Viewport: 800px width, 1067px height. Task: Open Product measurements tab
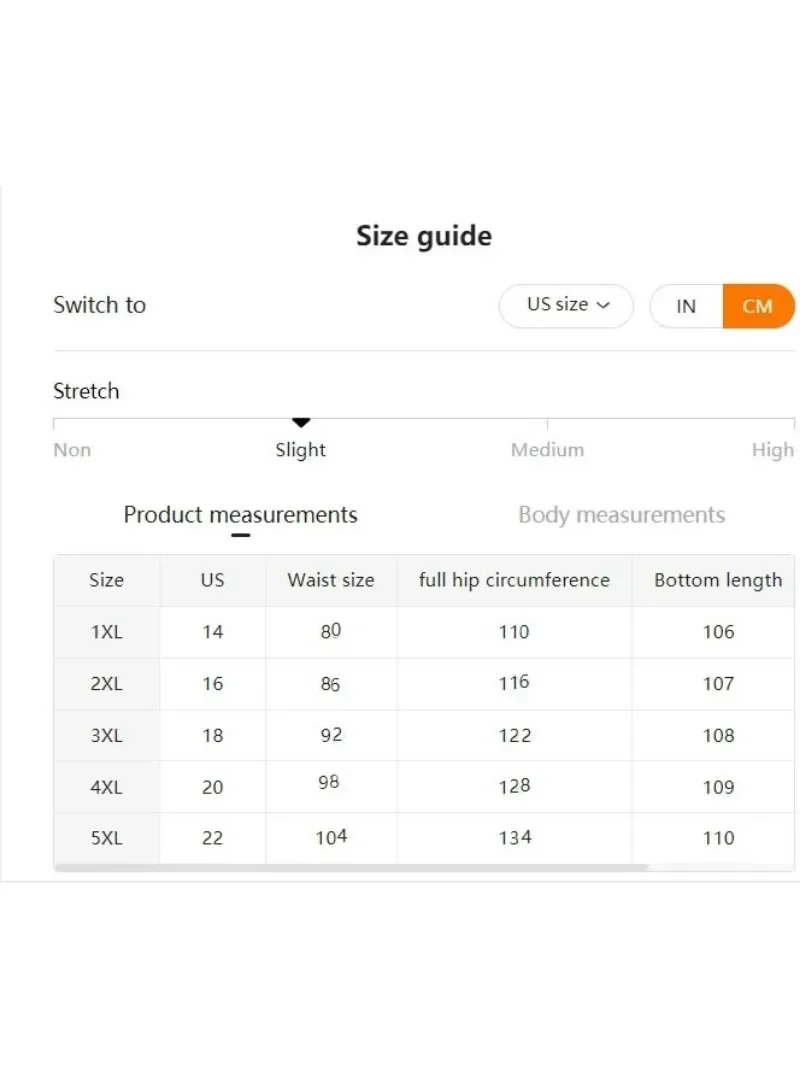pos(240,515)
